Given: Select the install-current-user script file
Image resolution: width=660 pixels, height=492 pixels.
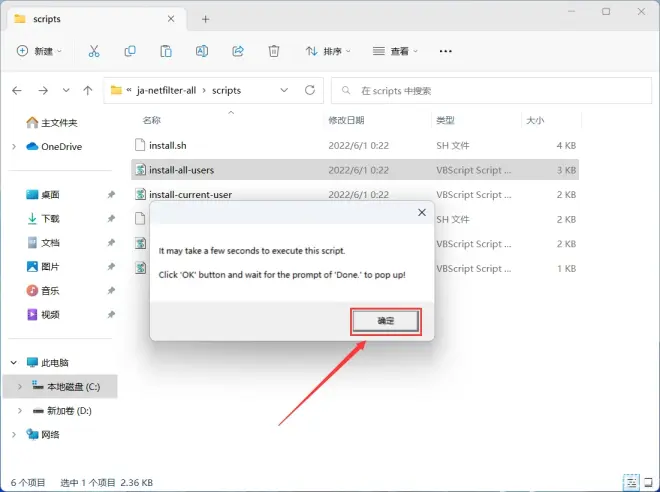Looking at the screenshot, I should (x=355, y=194).
